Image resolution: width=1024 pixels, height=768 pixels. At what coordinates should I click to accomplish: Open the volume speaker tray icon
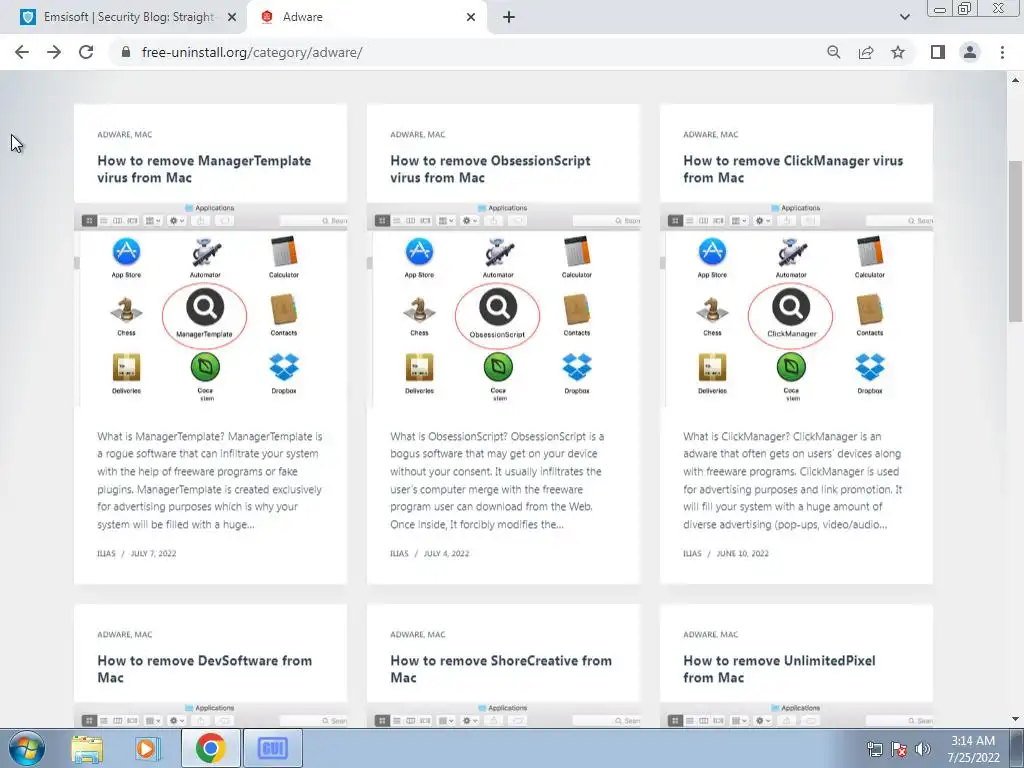click(x=923, y=749)
